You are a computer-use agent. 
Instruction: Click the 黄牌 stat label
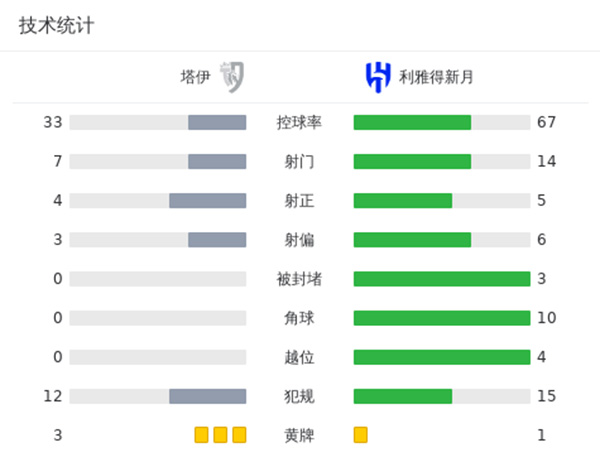click(299, 435)
